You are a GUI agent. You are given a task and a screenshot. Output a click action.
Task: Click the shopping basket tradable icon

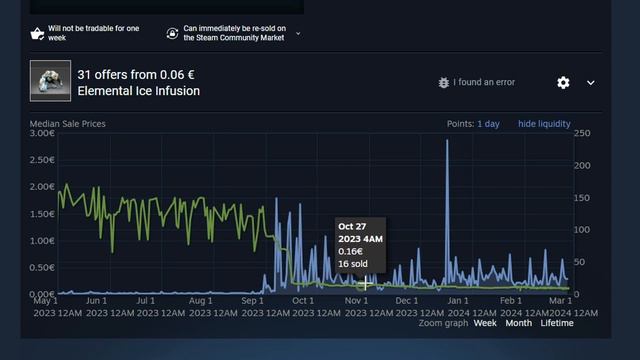37,33
